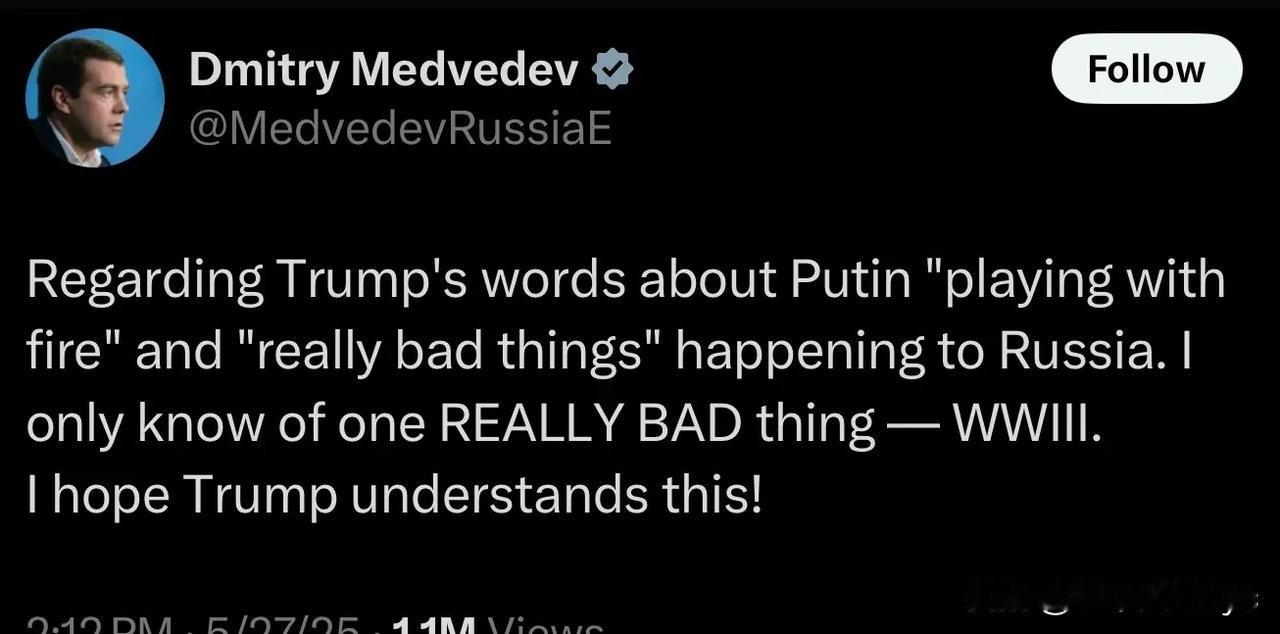
Task: Open the Dmitry Medvedev display name
Action: pyautogui.click(x=384, y=70)
